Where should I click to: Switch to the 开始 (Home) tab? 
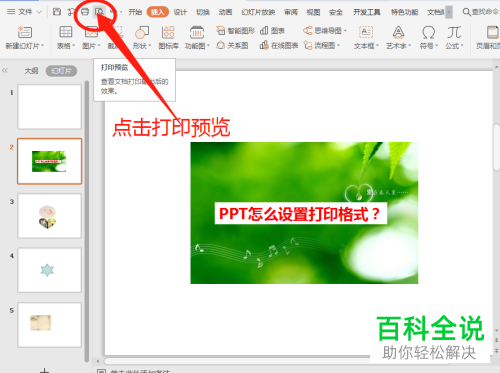click(135, 12)
